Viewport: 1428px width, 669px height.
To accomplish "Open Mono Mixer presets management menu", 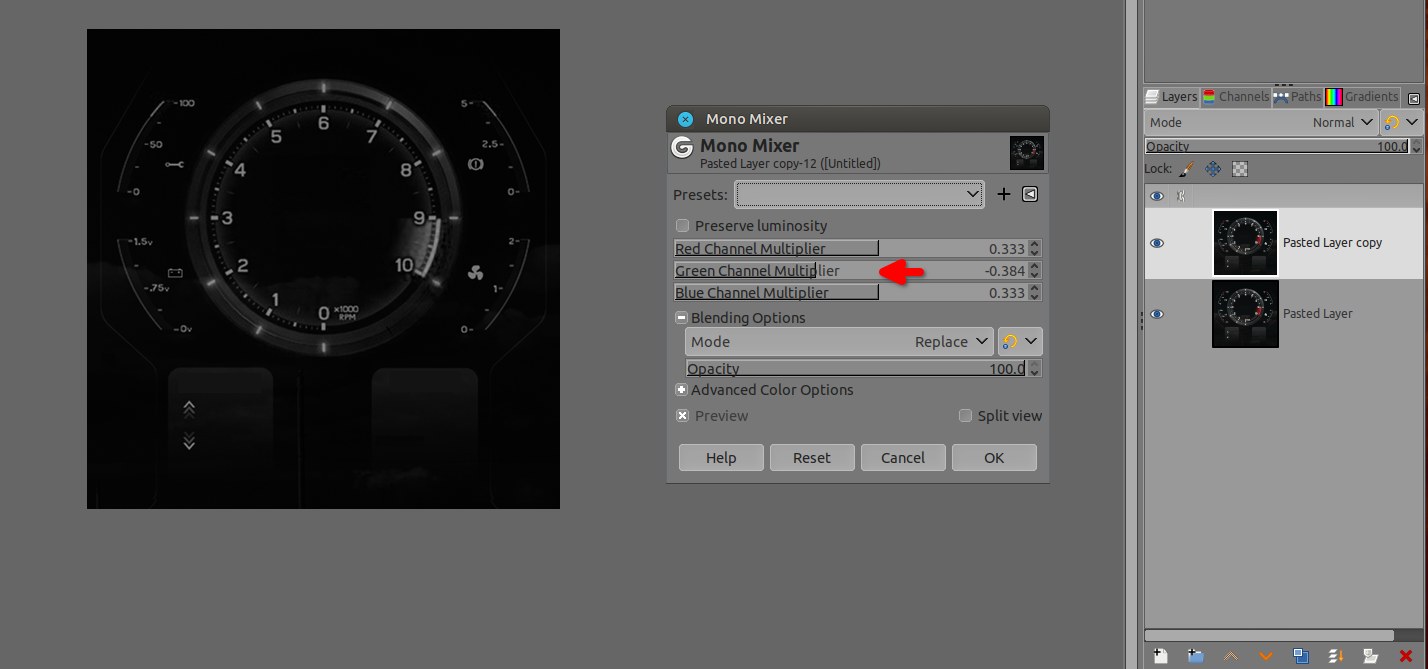I will click(x=1030, y=194).
